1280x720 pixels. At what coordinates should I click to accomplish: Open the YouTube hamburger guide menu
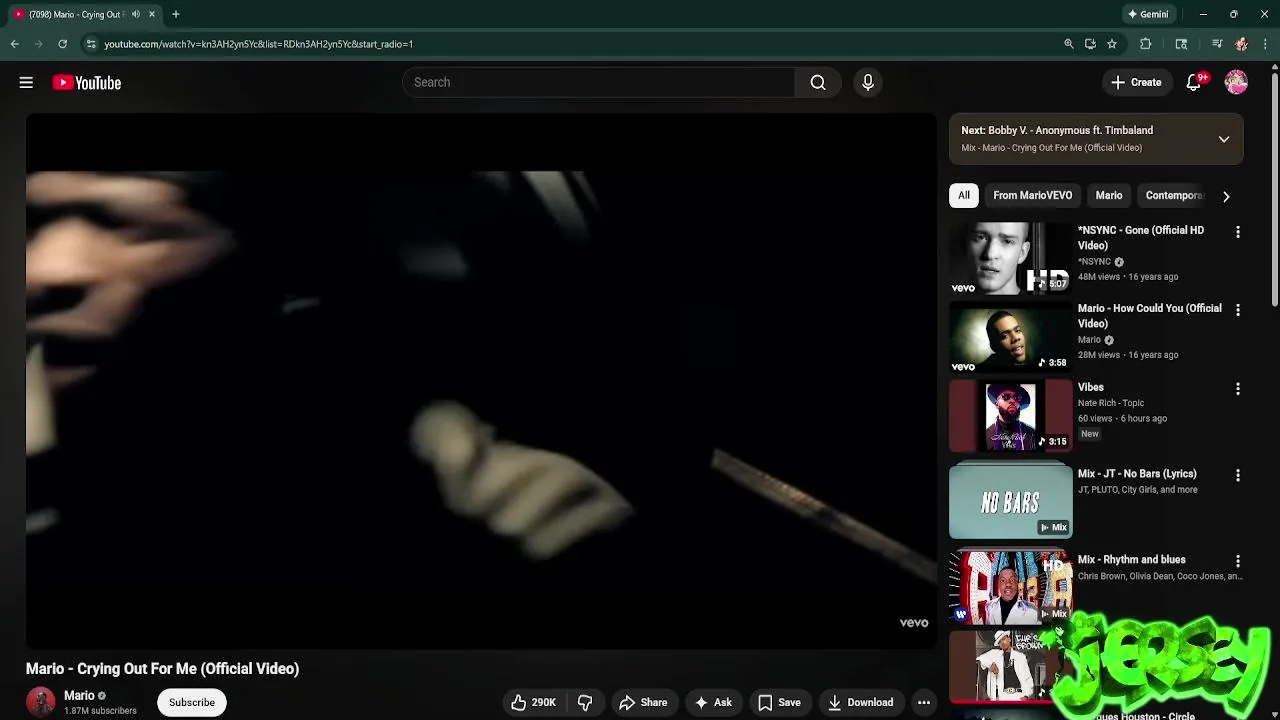pyautogui.click(x=26, y=83)
